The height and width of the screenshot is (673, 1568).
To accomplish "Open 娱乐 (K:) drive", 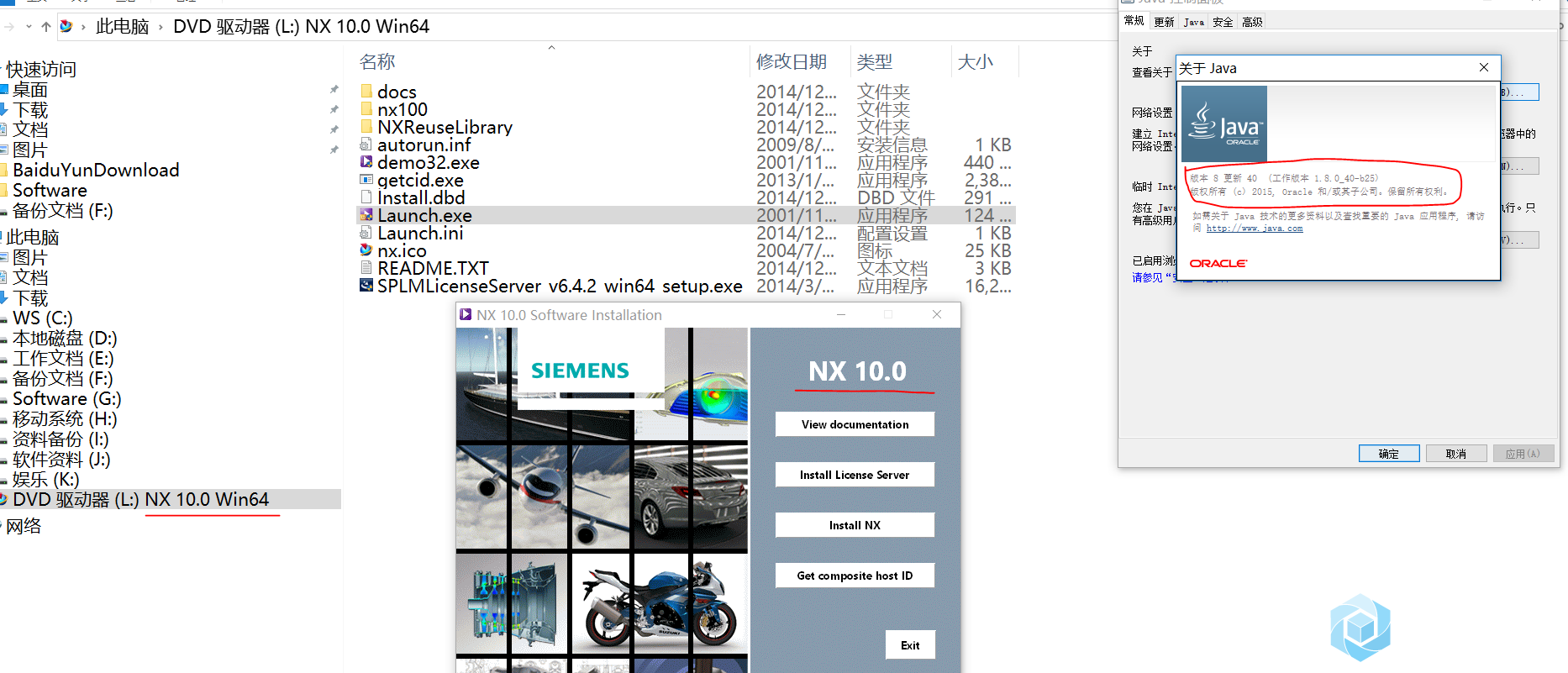I will tap(45, 479).
